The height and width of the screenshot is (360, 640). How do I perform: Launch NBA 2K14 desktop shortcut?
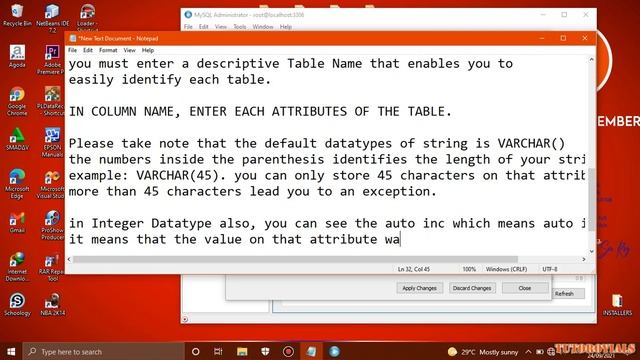52,304
